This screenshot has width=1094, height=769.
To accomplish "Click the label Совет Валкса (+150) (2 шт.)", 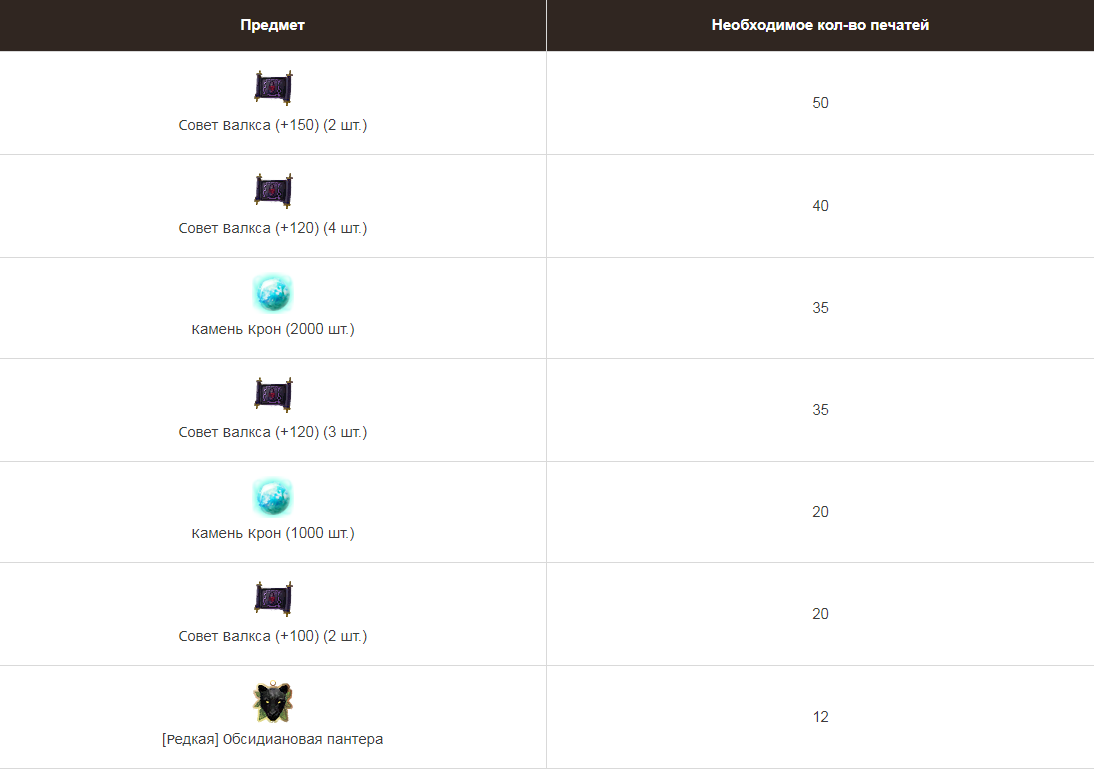I will tap(273, 126).
